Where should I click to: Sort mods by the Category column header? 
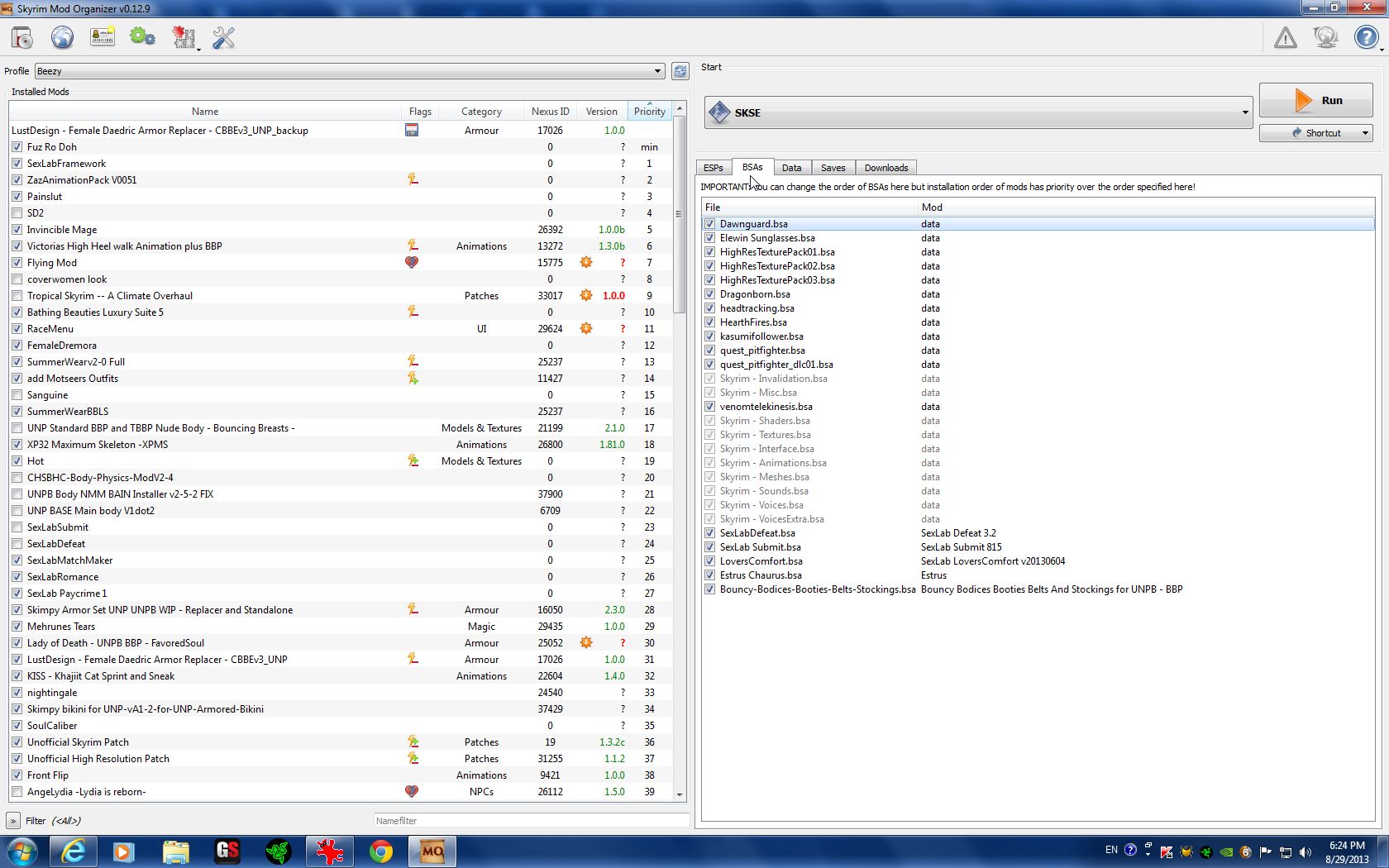tap(481, 112)
